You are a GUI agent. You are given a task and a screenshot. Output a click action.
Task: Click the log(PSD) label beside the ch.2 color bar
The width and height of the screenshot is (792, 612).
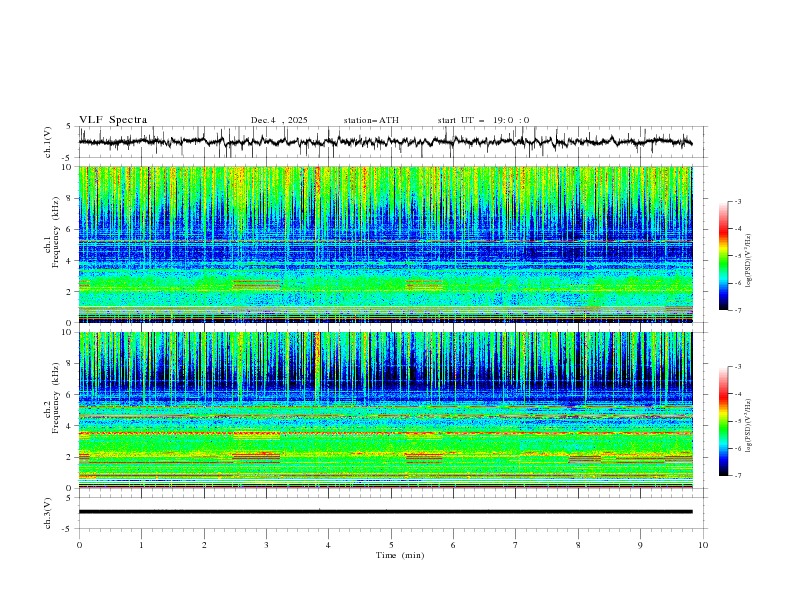coord(748,426)
